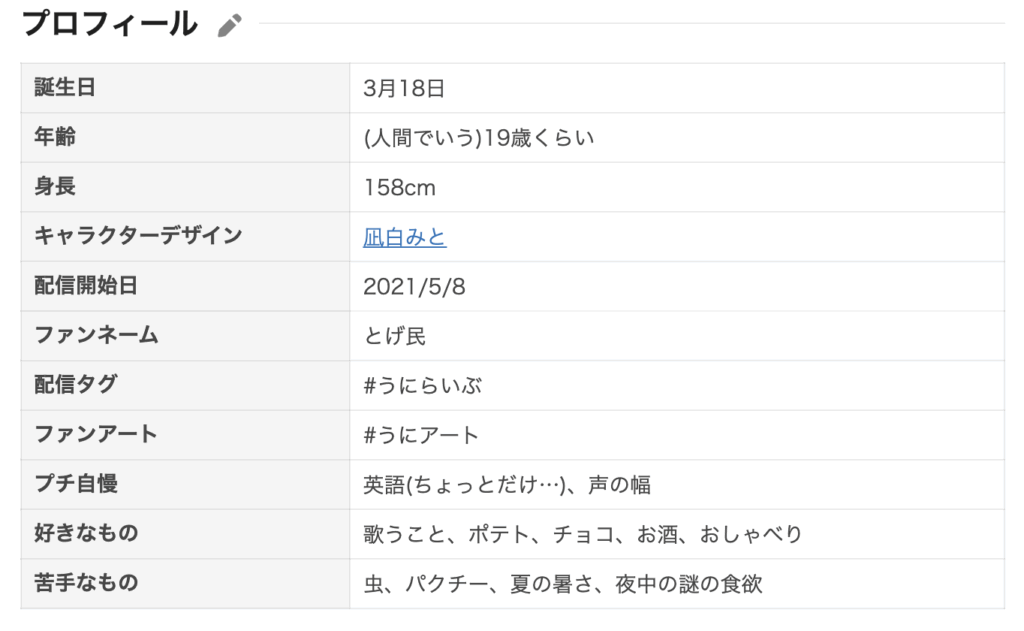Click the debut date 2021/5/8
The image size is (1024, 631).
tap(415, 287)
